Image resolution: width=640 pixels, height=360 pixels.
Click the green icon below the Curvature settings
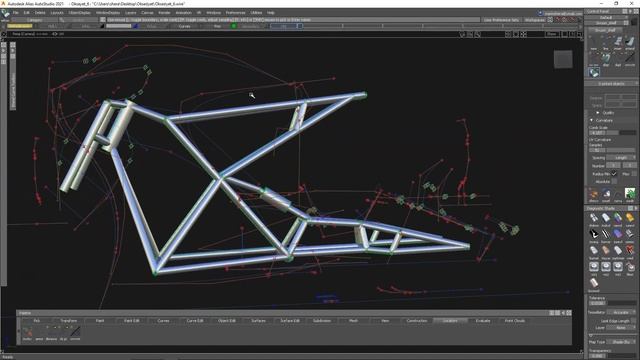[x=630, y=194]
